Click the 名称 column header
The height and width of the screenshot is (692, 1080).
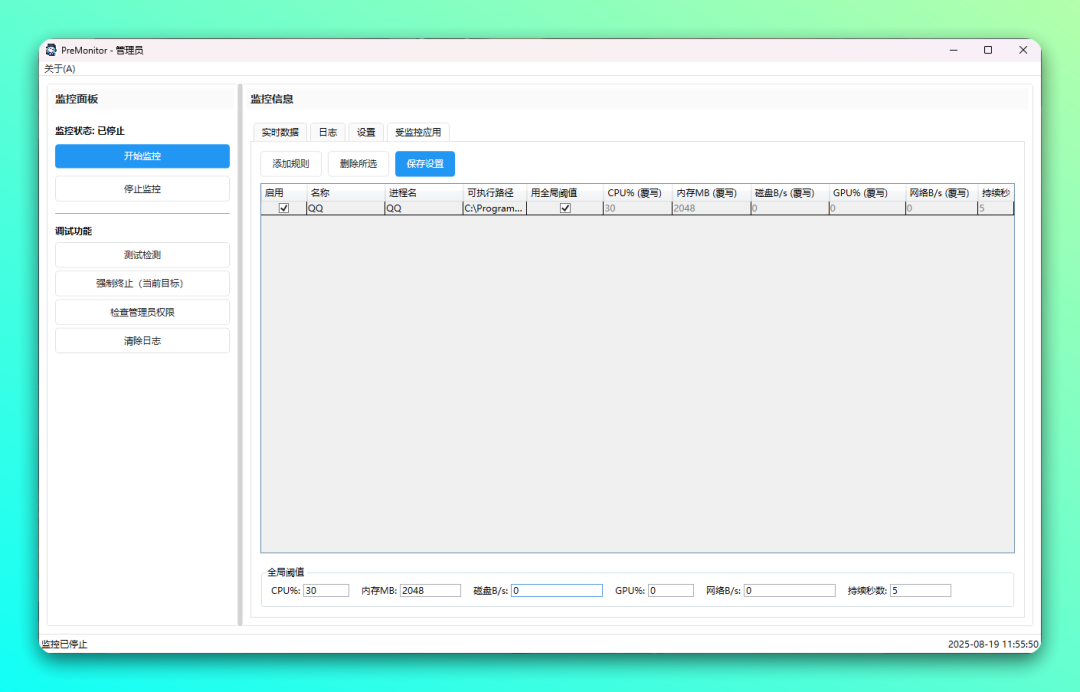click(346, 193)
